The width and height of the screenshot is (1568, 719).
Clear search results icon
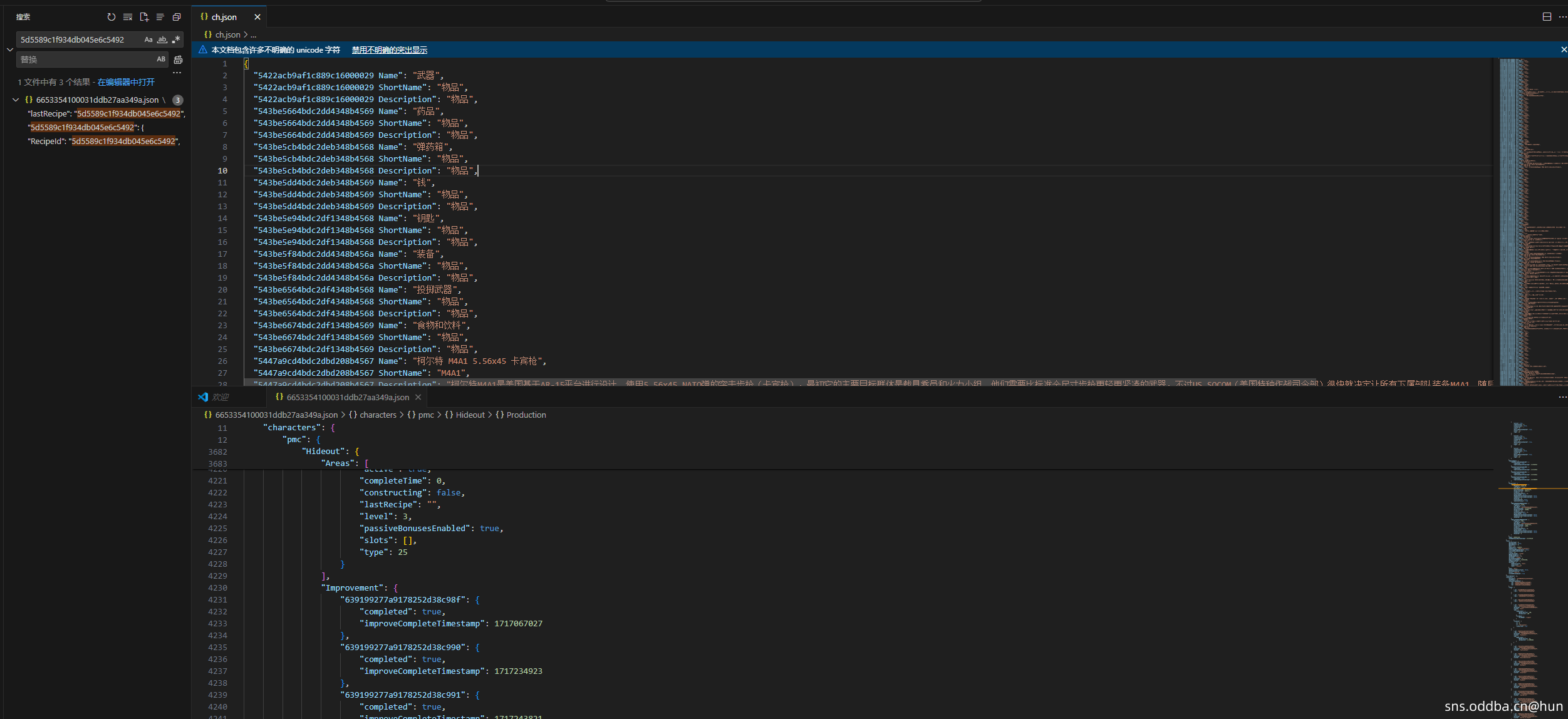[128, 17]
